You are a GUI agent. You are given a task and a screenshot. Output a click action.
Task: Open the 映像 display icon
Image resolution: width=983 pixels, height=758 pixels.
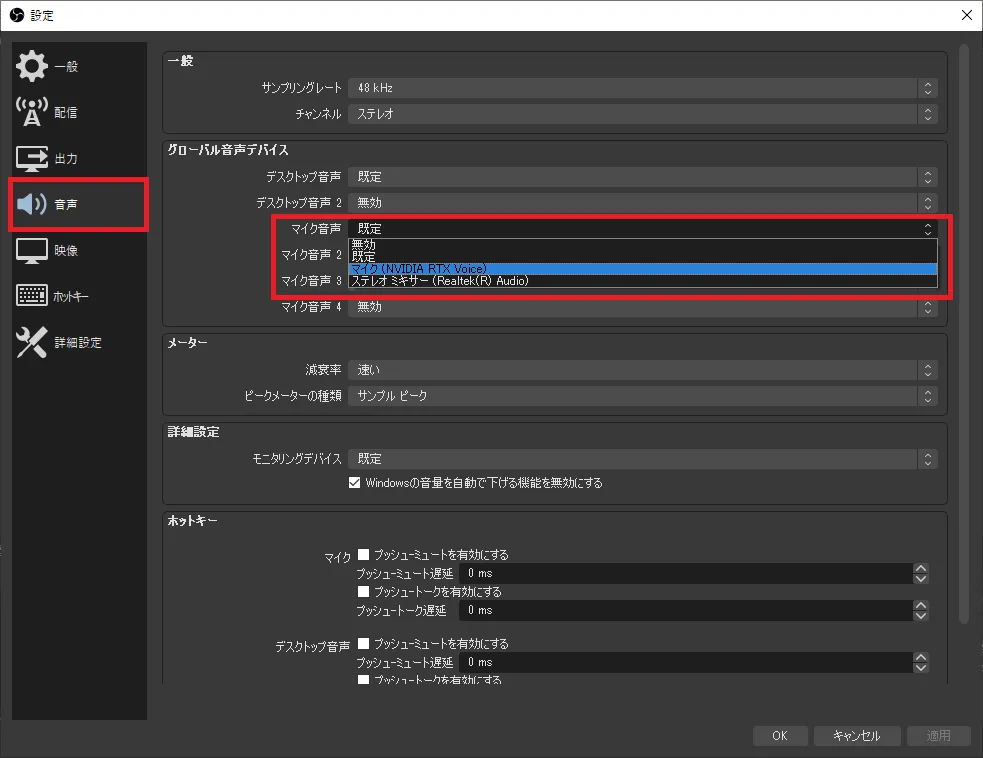[x=31, y=251]
